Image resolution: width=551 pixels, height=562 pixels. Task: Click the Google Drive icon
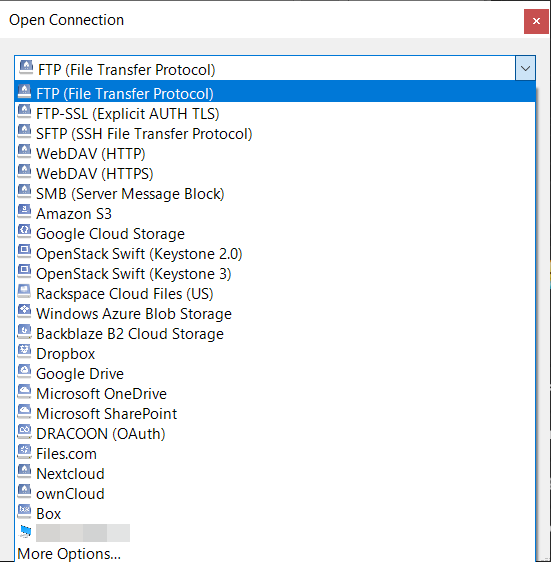[x=24, y=371]
